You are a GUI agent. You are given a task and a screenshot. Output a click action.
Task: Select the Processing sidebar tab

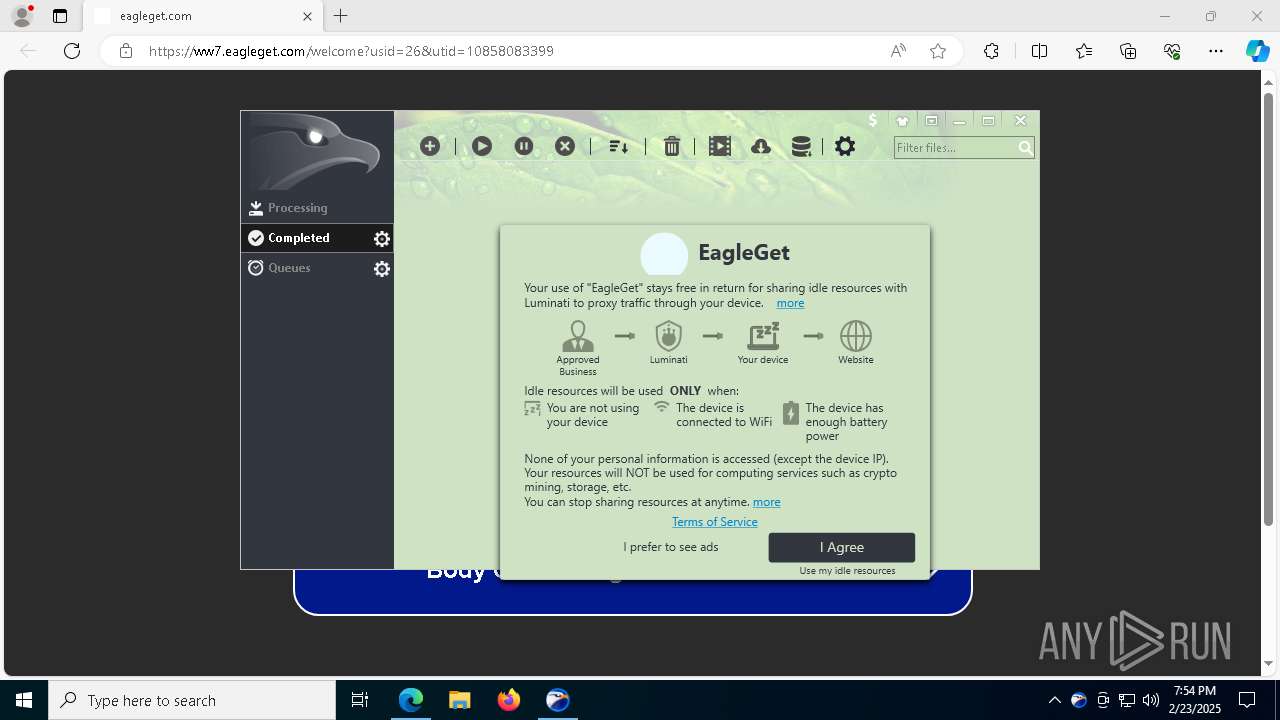pos(317,208)
